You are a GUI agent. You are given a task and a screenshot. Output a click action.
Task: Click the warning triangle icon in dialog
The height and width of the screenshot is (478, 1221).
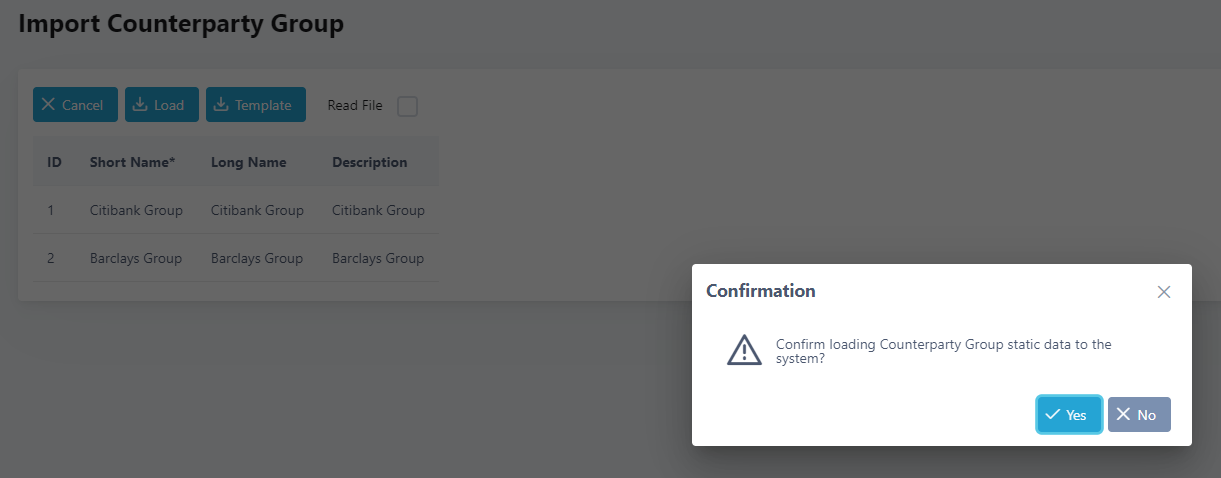tap(744, 350)
